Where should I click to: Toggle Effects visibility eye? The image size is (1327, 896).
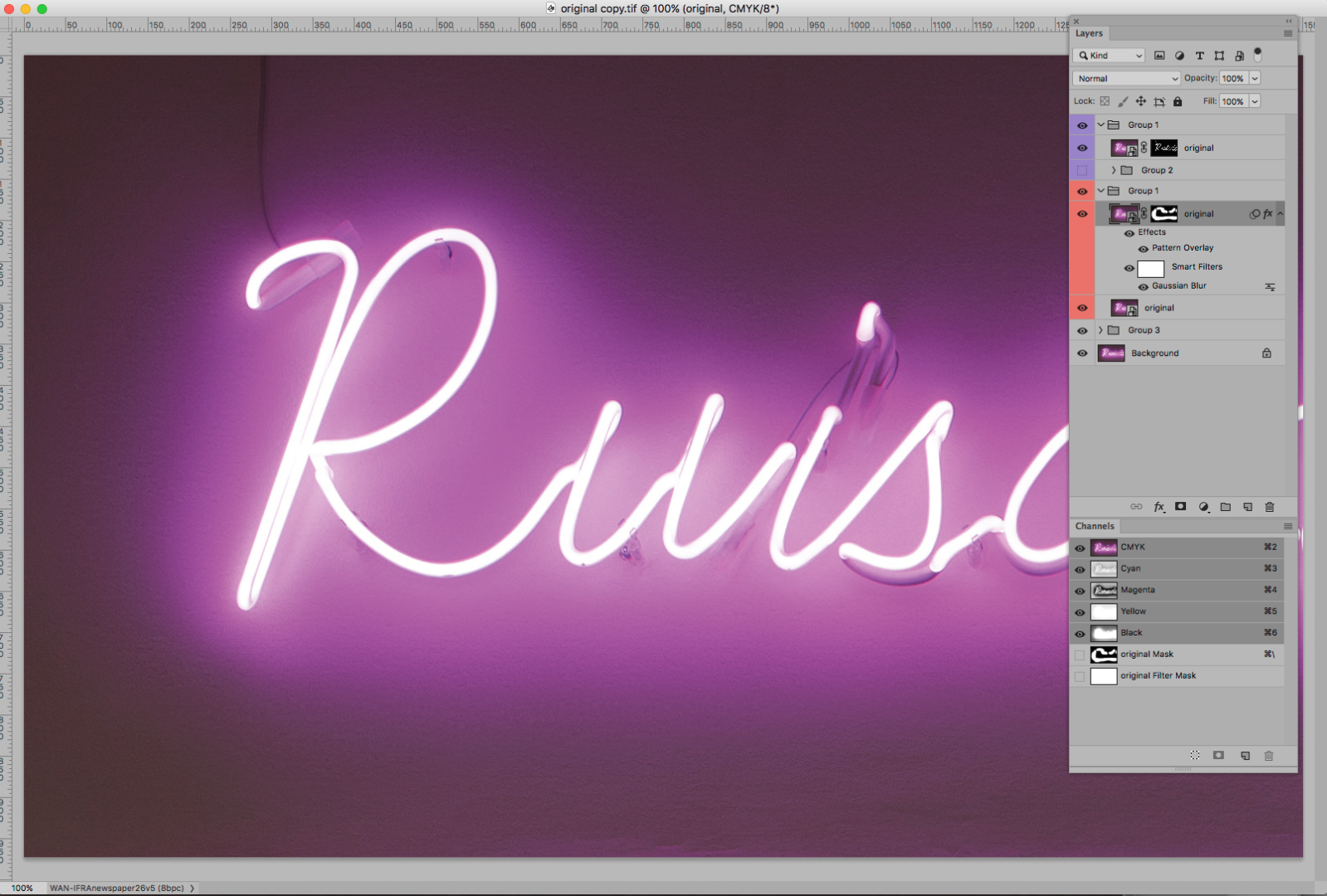click(1129, 233)
